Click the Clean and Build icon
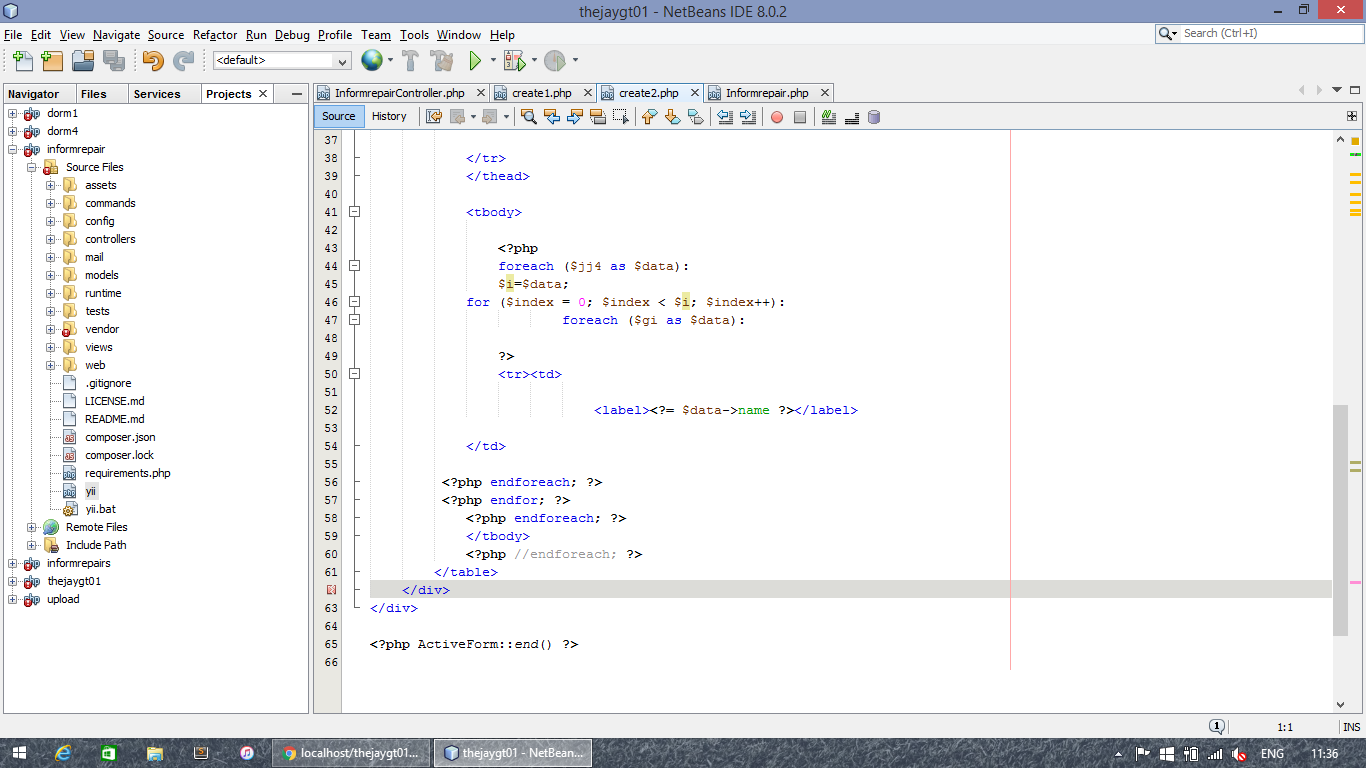This screenshot has height=768, width=1366. (442, 60)
